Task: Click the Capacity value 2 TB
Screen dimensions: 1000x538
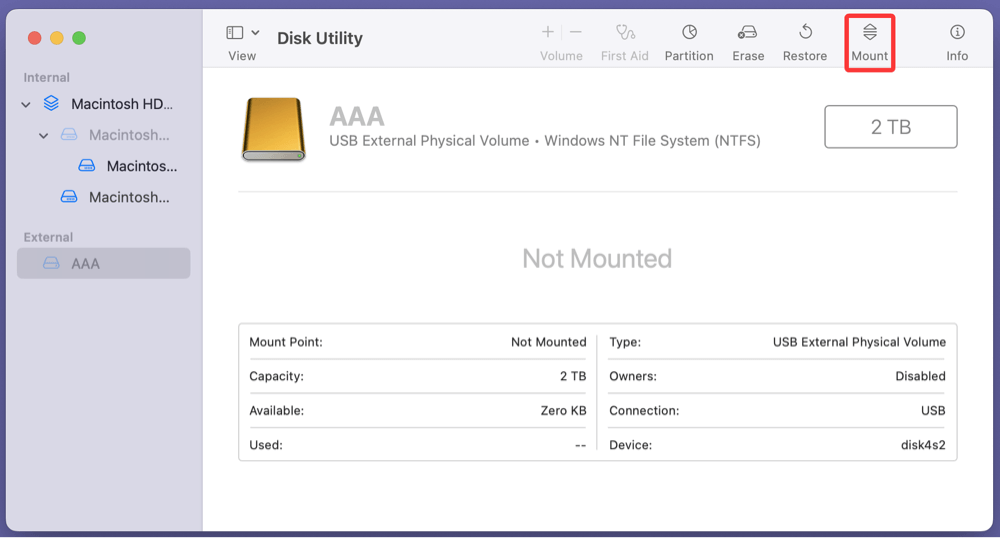Action: (x=573, y=376)
